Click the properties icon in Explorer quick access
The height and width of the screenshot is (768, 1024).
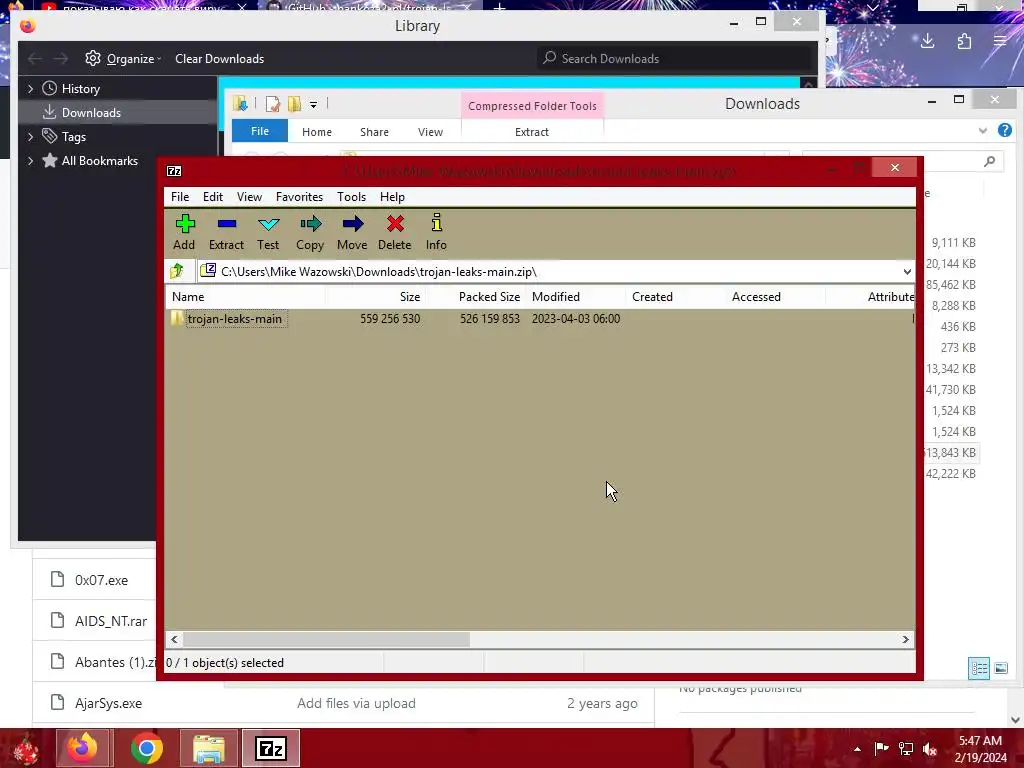(272, 104)
